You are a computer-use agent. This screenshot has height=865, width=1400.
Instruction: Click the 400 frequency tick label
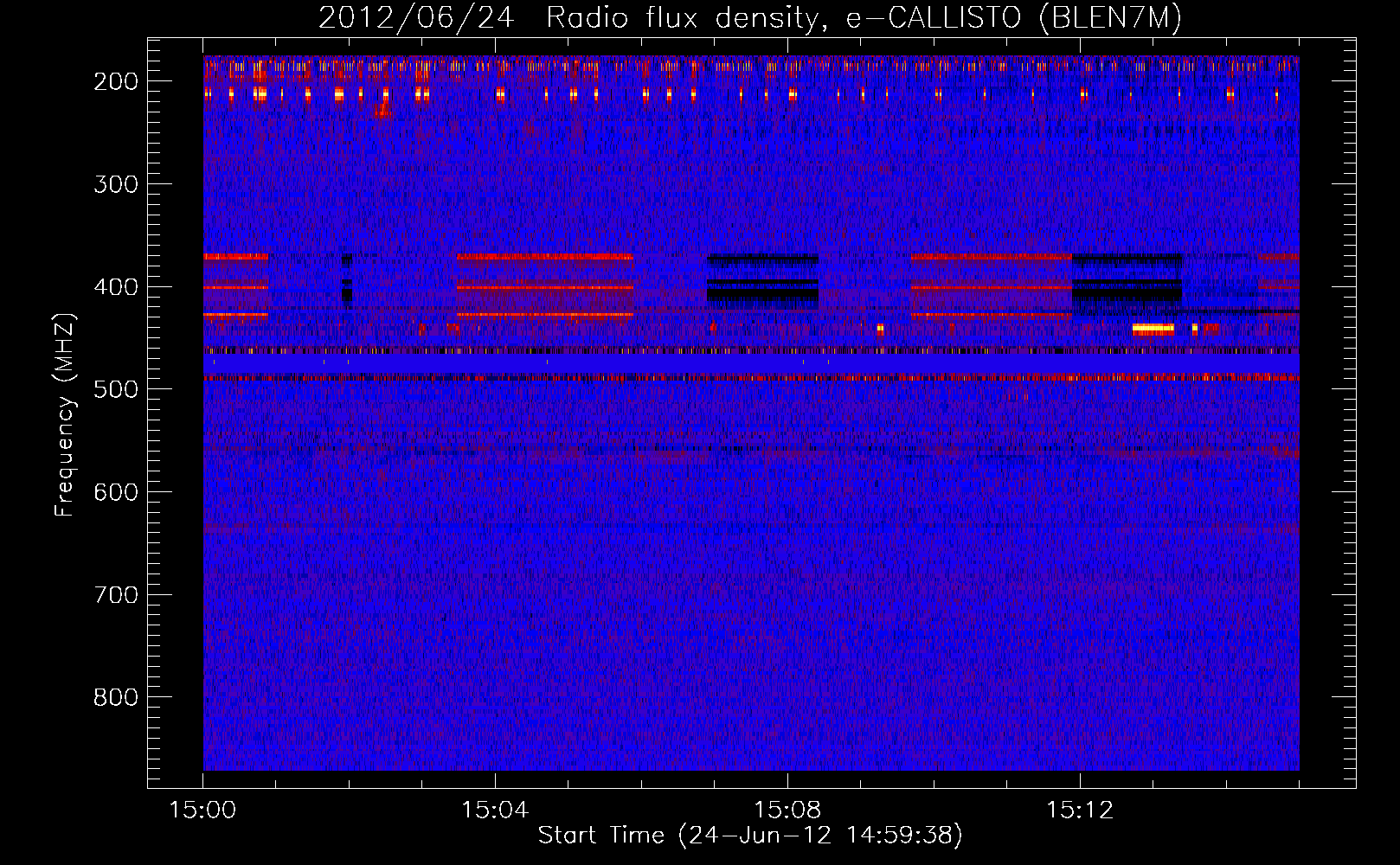(116, 287)
